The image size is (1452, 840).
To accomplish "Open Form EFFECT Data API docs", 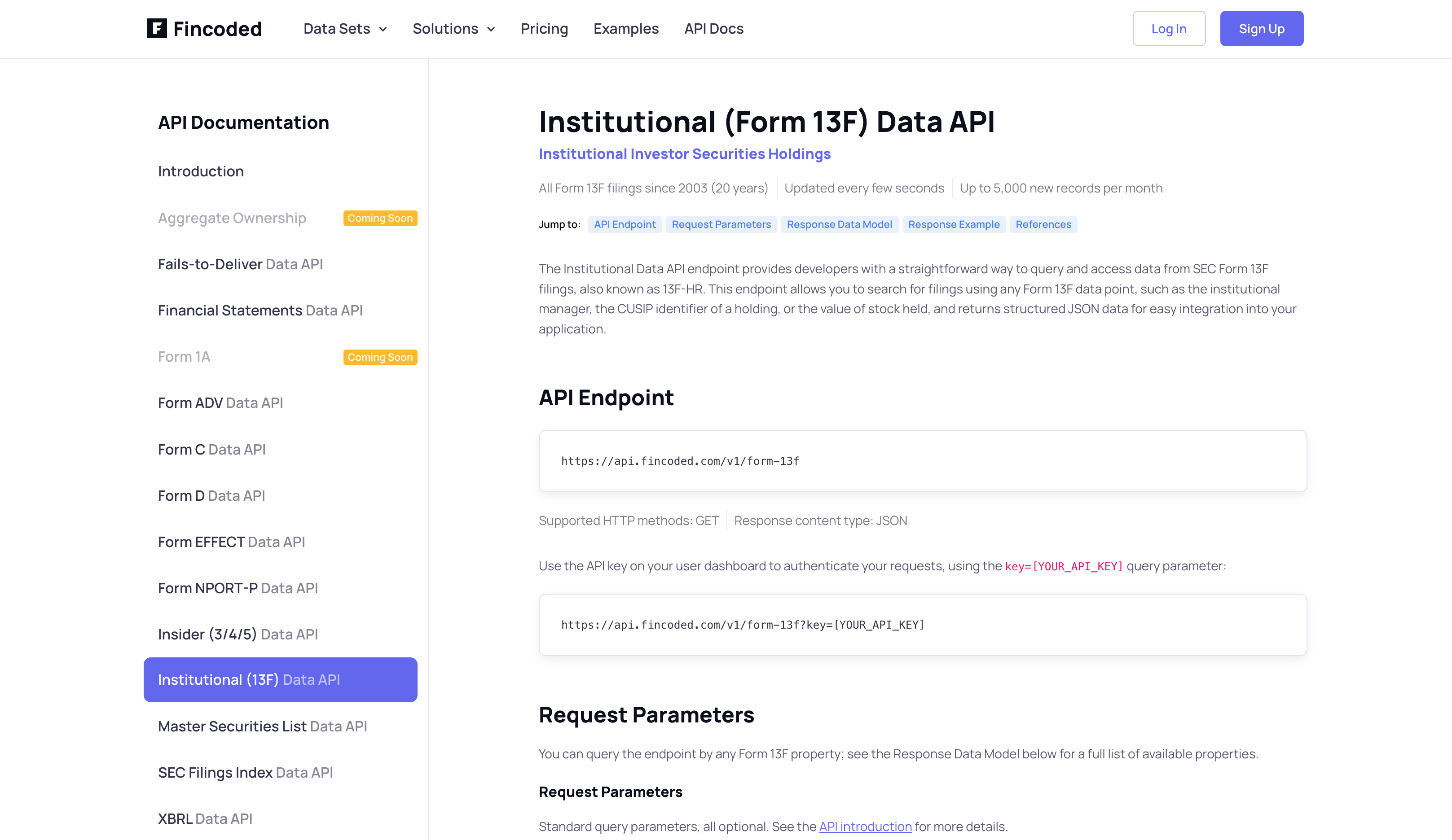I will [x=231, y=542].
